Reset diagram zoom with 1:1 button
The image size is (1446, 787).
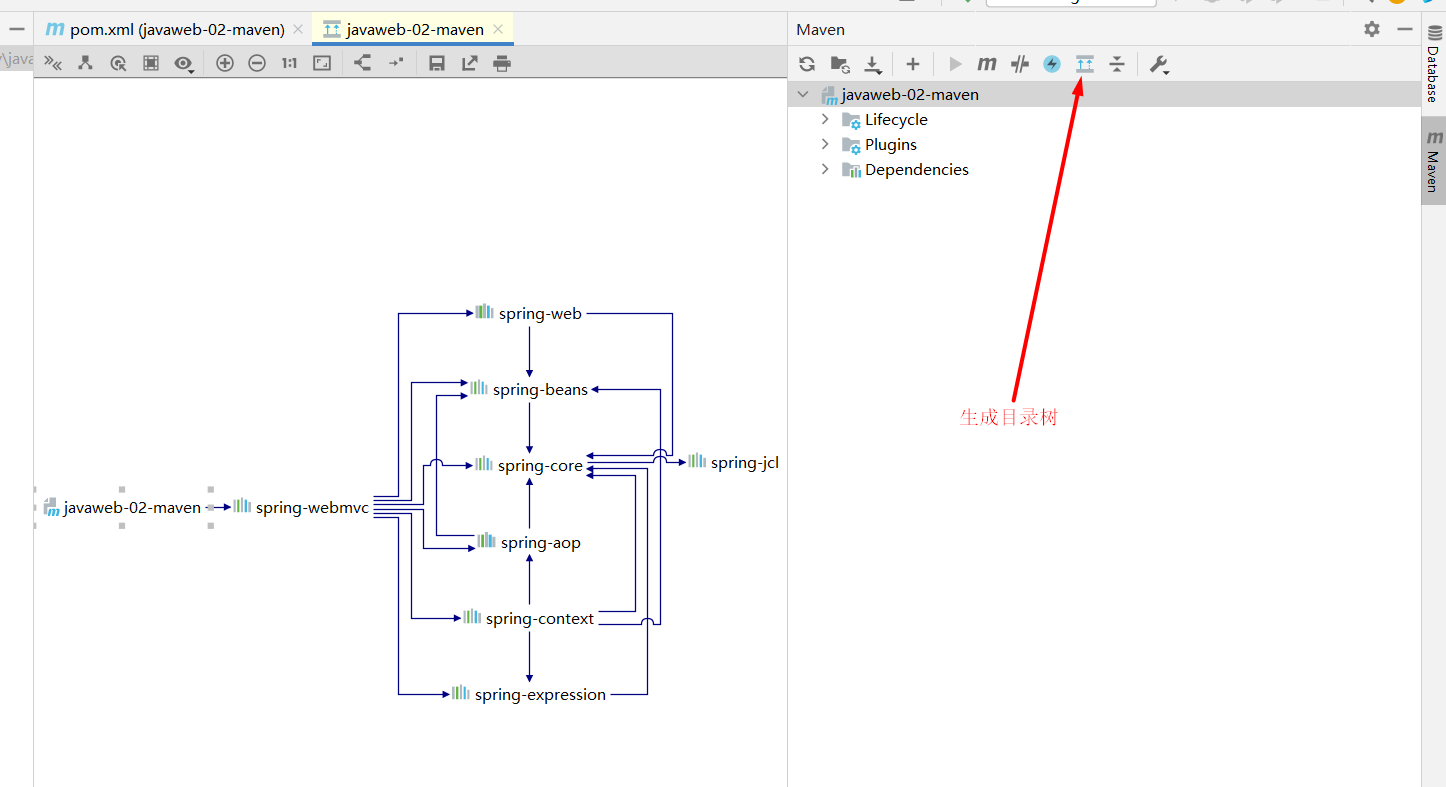(289, 63)
